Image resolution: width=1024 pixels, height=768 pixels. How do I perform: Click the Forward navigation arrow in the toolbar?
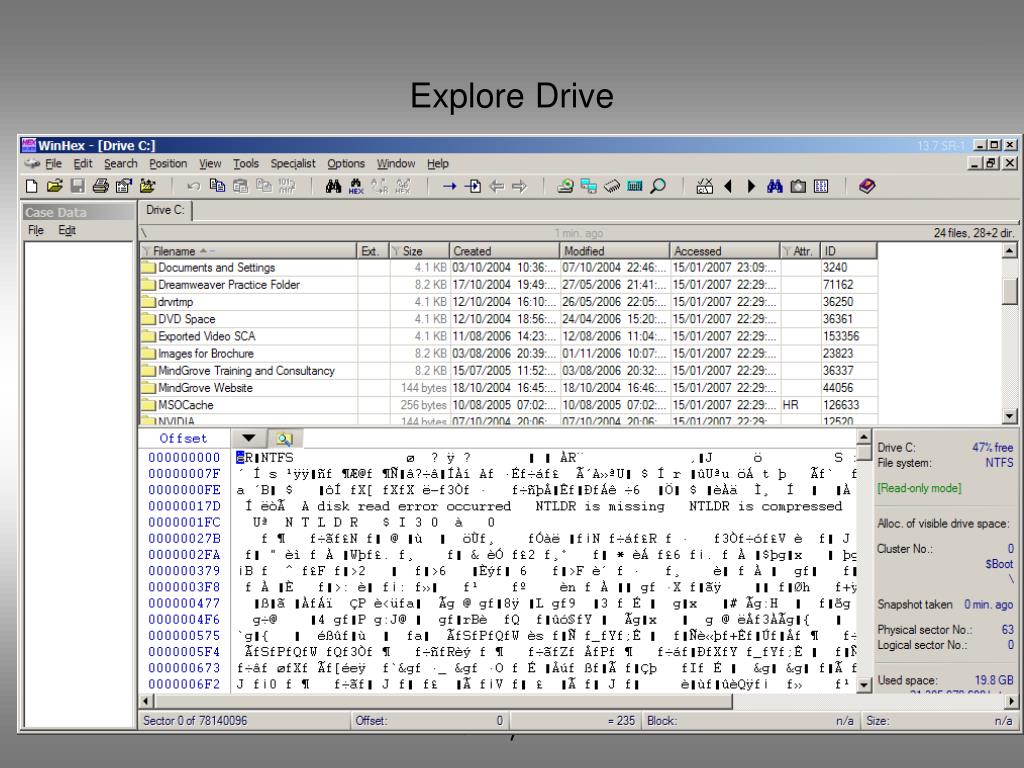click(519, 187)
